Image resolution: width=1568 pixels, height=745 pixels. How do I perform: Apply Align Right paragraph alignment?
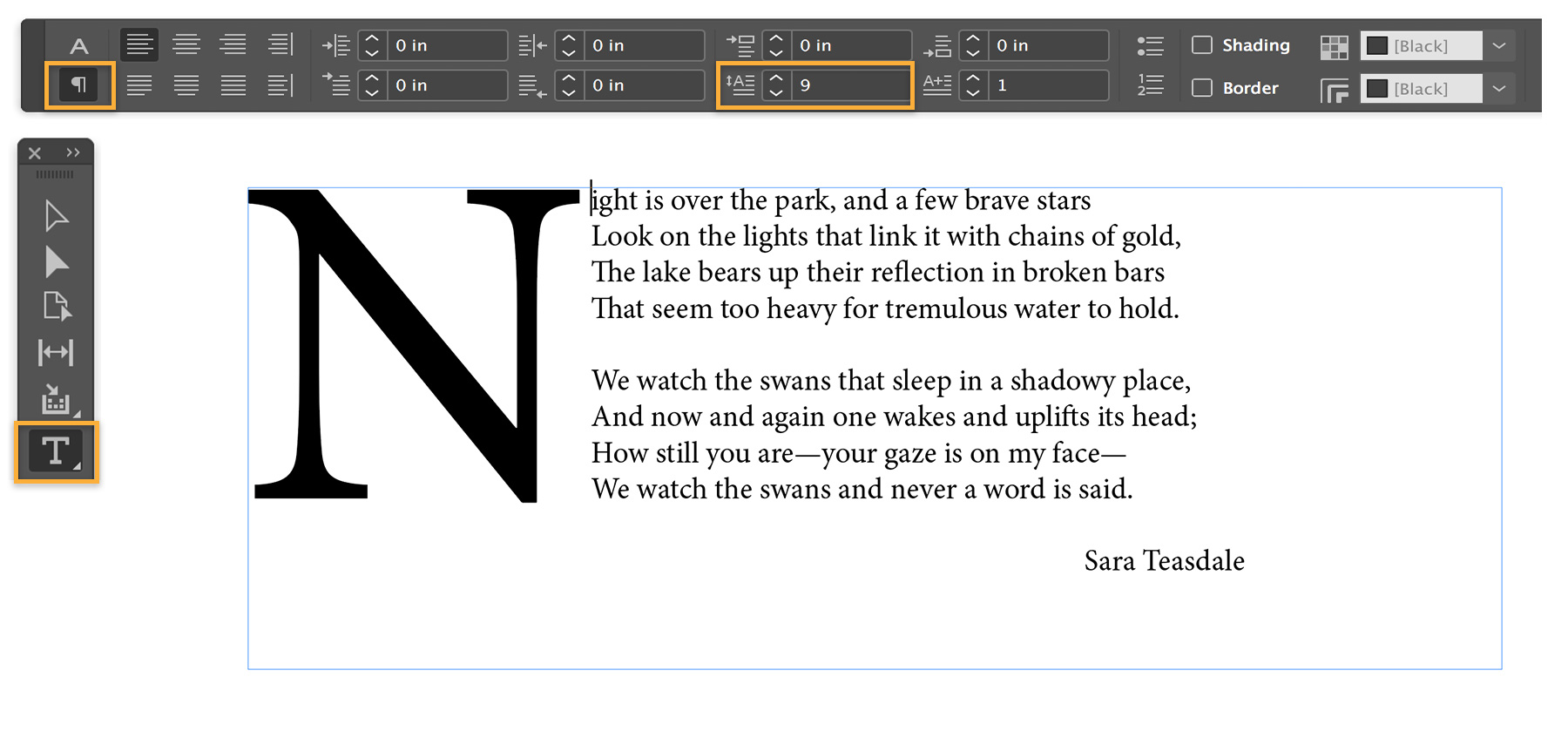coord(233,44)
